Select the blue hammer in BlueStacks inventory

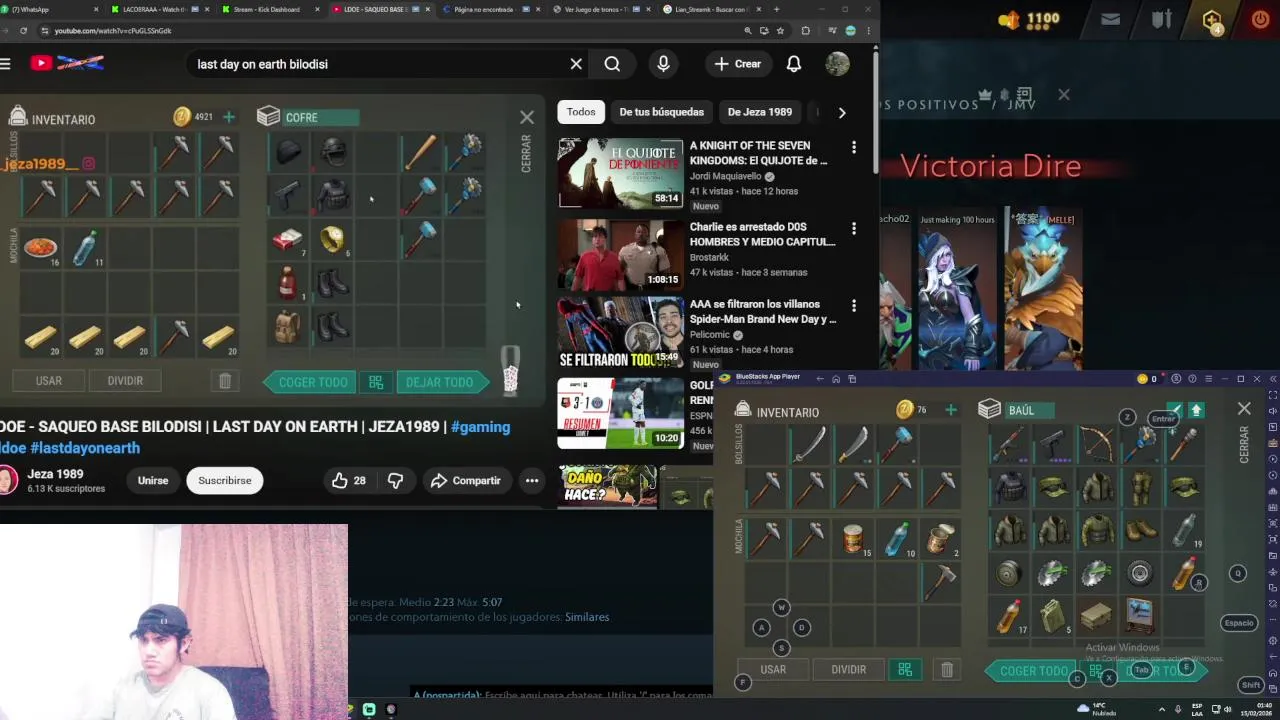(897, 444)
